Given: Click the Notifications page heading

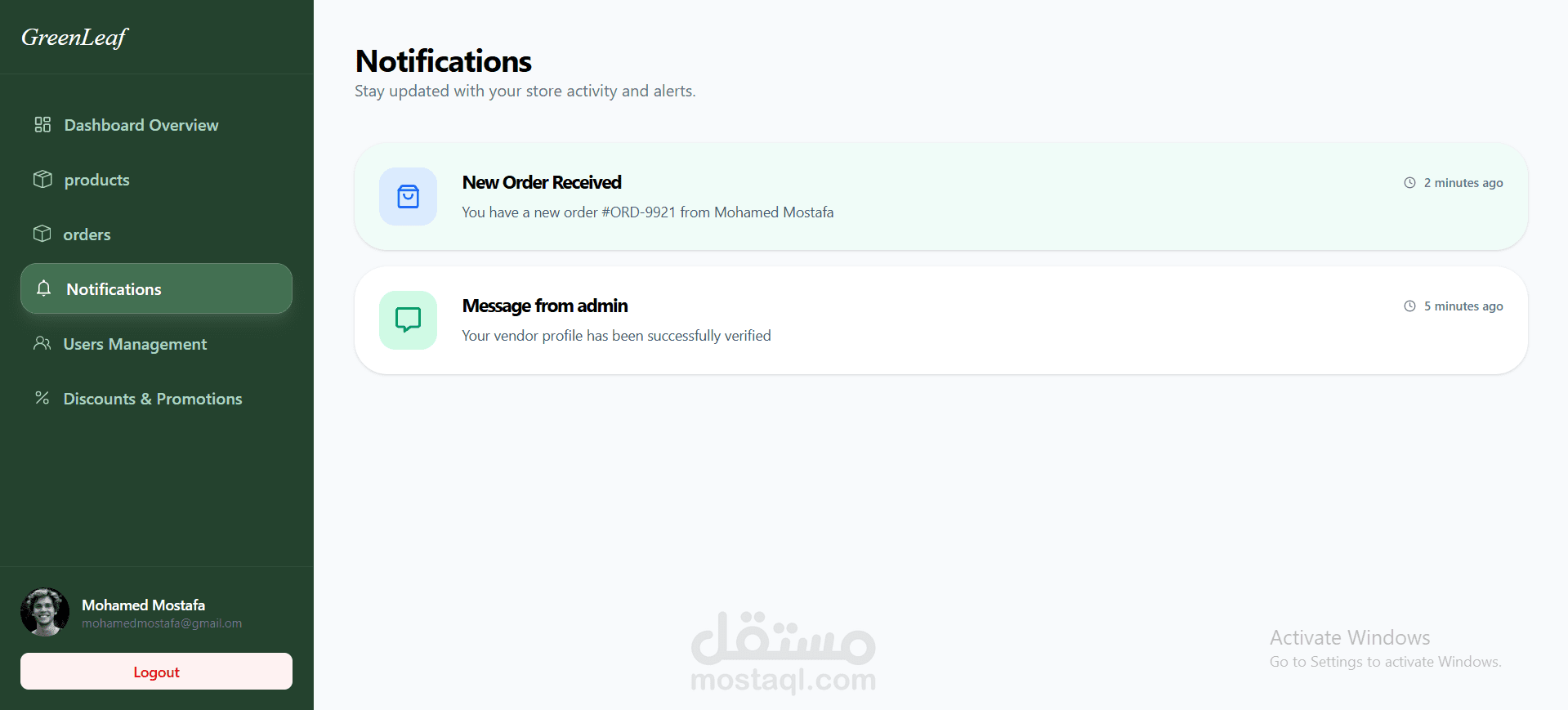Looking at the screenshot, I should pyautogui.click(x=444, y=61).
